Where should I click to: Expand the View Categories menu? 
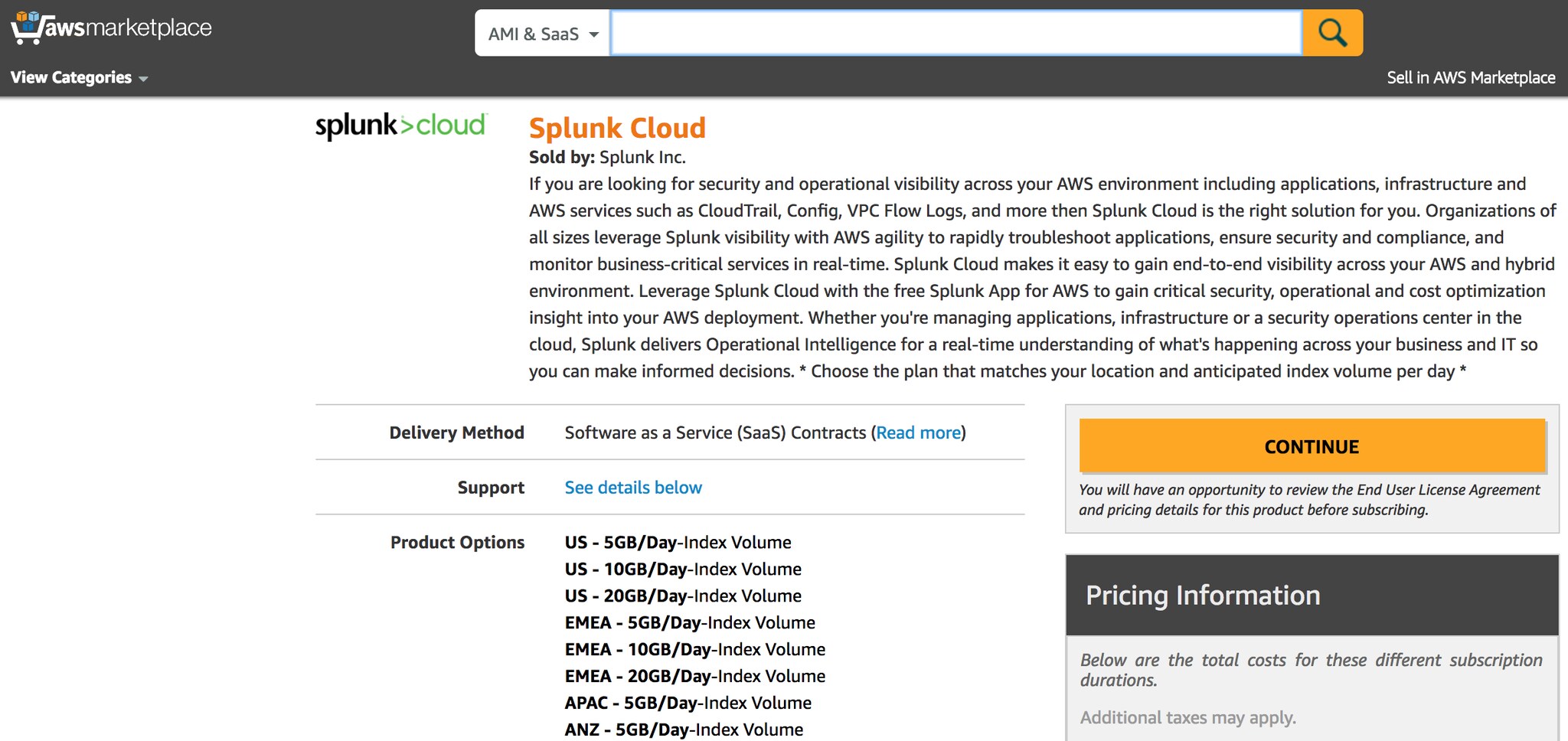[79, 77]
